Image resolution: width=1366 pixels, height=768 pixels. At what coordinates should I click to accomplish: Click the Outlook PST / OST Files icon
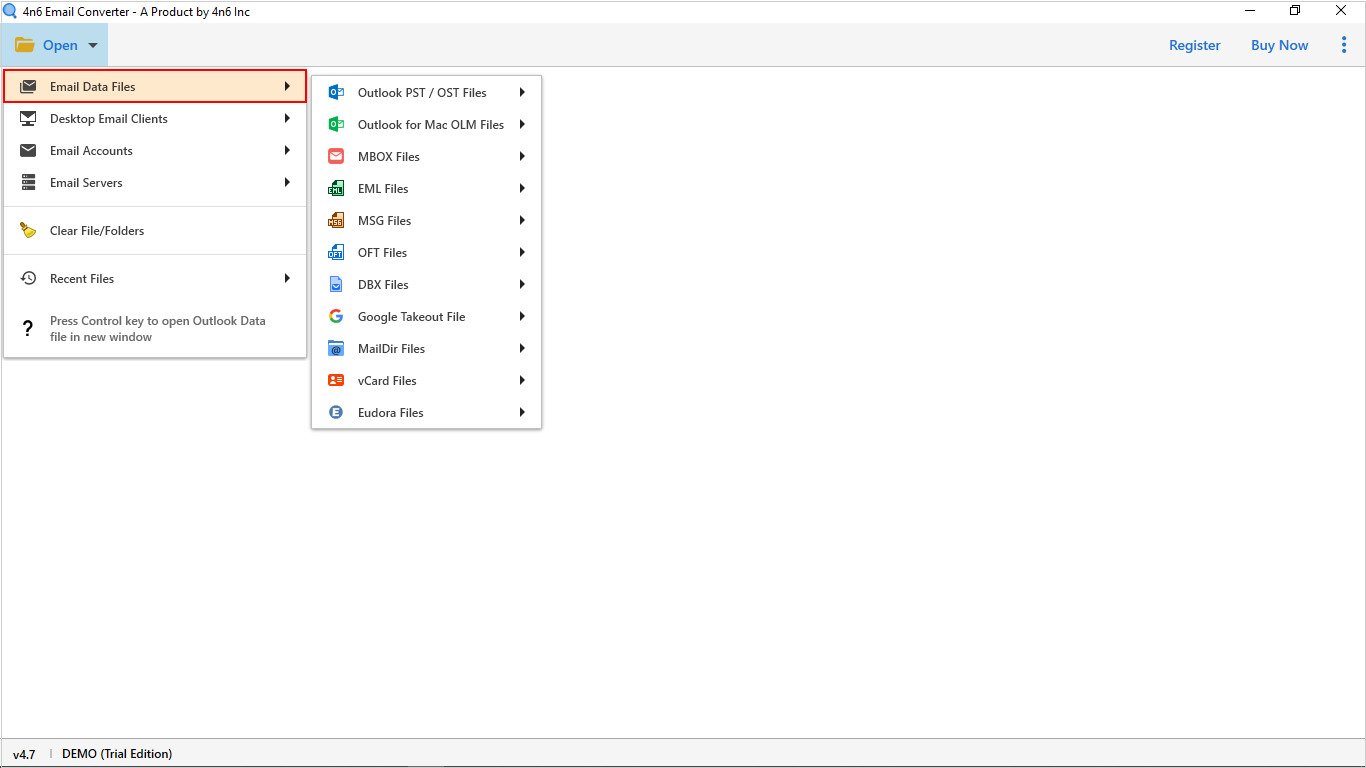(337, 93)
